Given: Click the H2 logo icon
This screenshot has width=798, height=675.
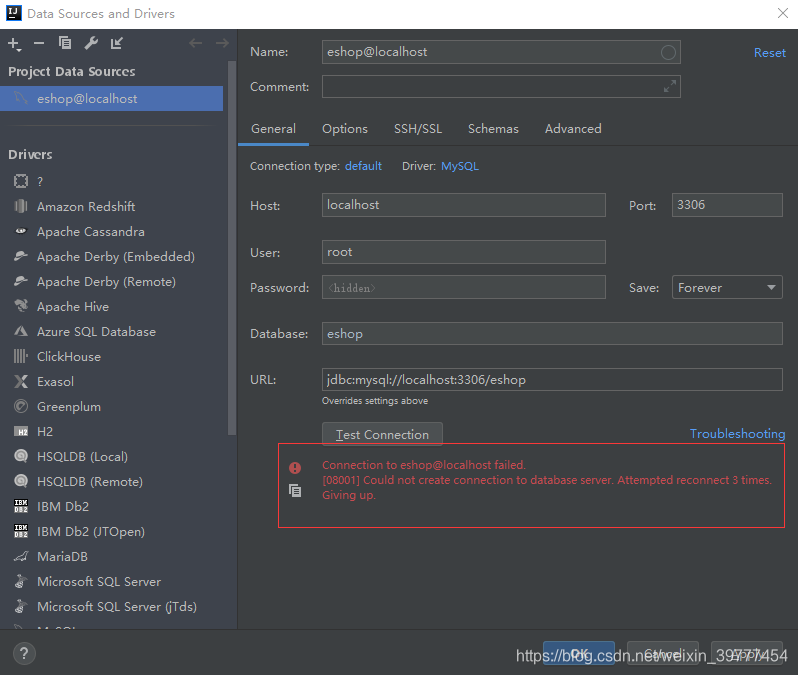Looking at the screenshot, I should 21,432.
